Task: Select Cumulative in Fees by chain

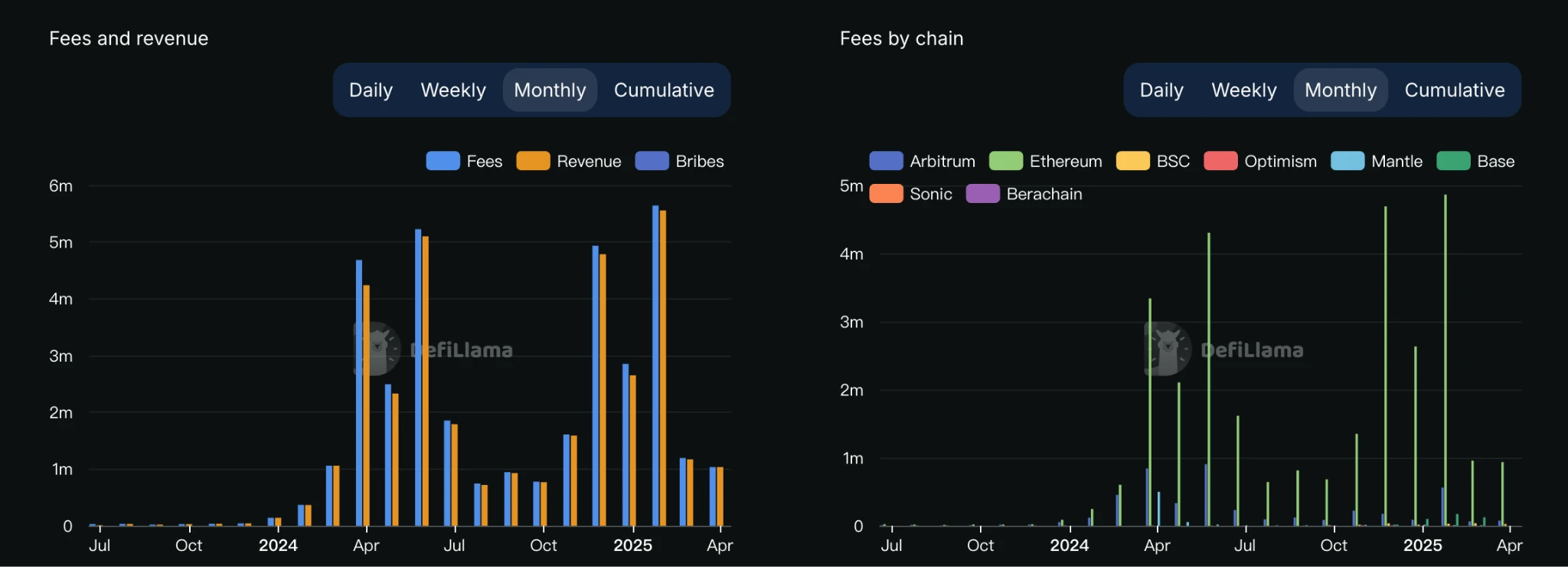Action: (1455, 90)
